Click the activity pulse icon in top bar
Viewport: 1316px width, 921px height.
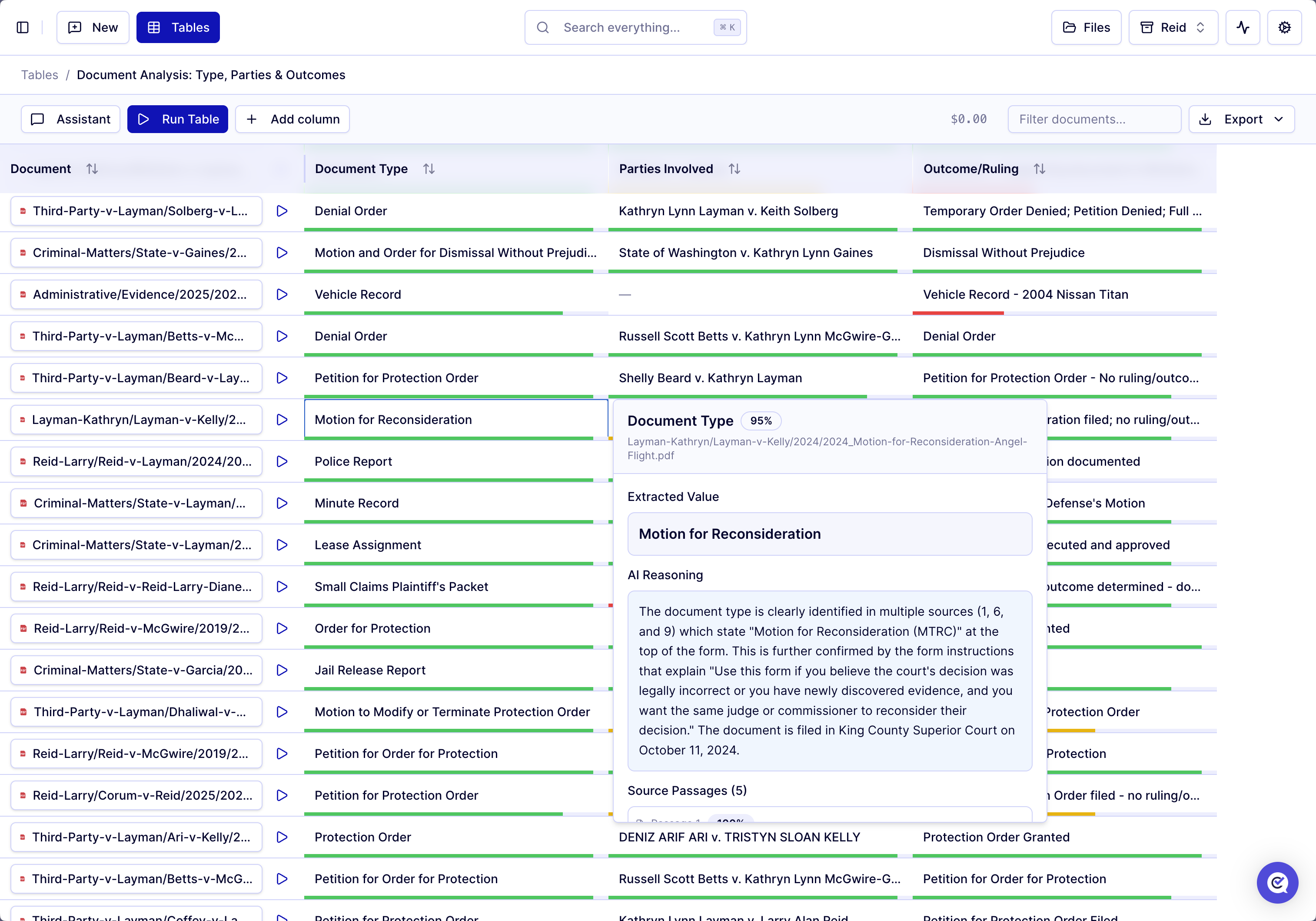tap(1243, 27)
